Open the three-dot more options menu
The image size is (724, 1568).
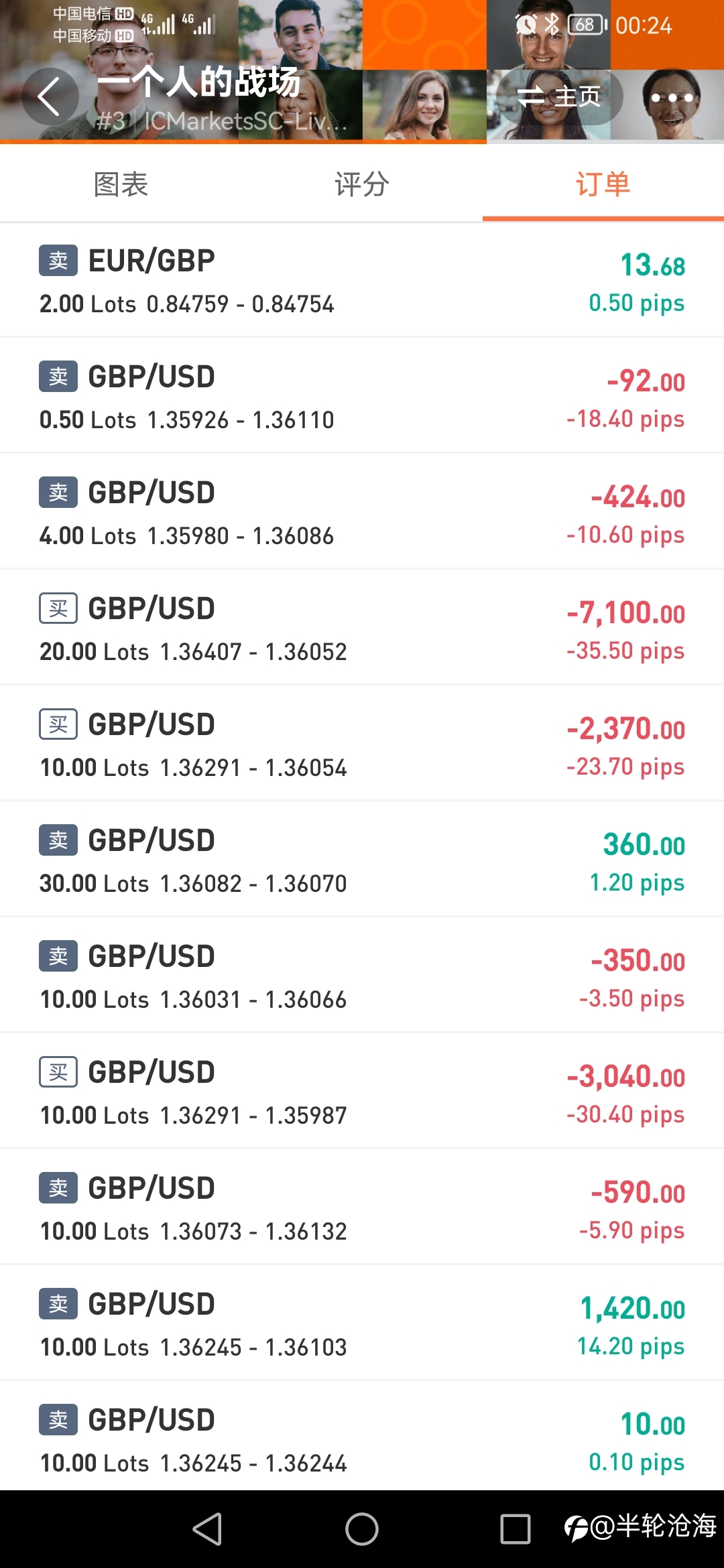click(672, 98)
